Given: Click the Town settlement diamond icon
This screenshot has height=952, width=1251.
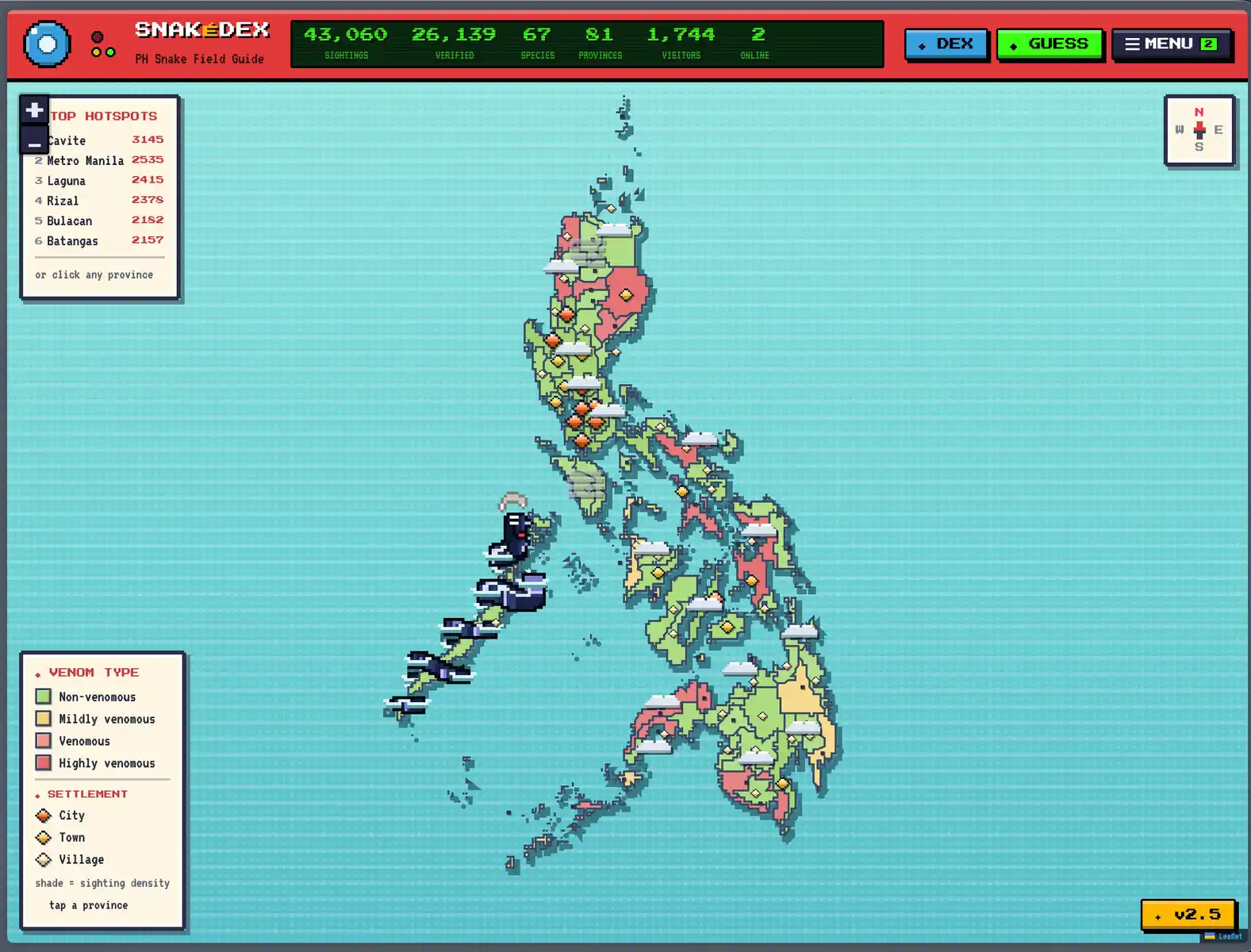Looking at the screenshot, I should (x=44, y=838).
